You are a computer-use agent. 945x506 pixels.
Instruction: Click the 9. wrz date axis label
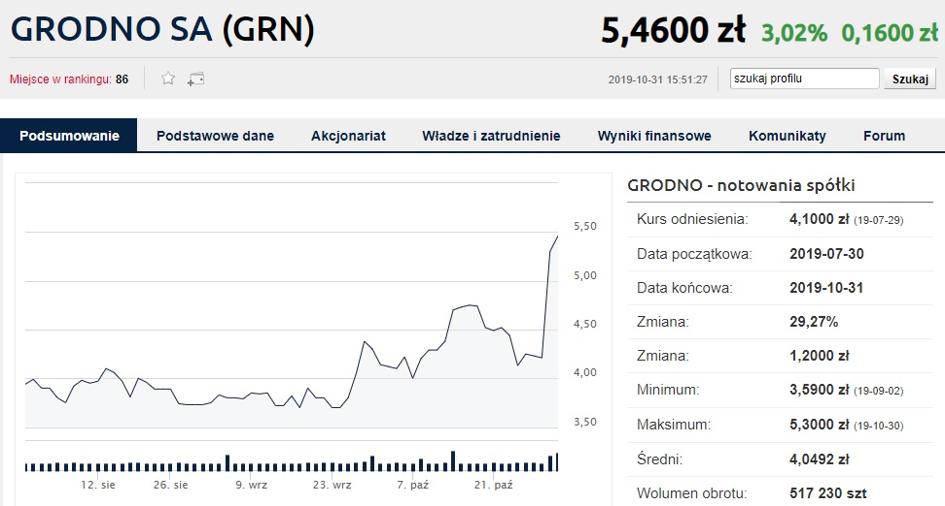pos(251,485)
